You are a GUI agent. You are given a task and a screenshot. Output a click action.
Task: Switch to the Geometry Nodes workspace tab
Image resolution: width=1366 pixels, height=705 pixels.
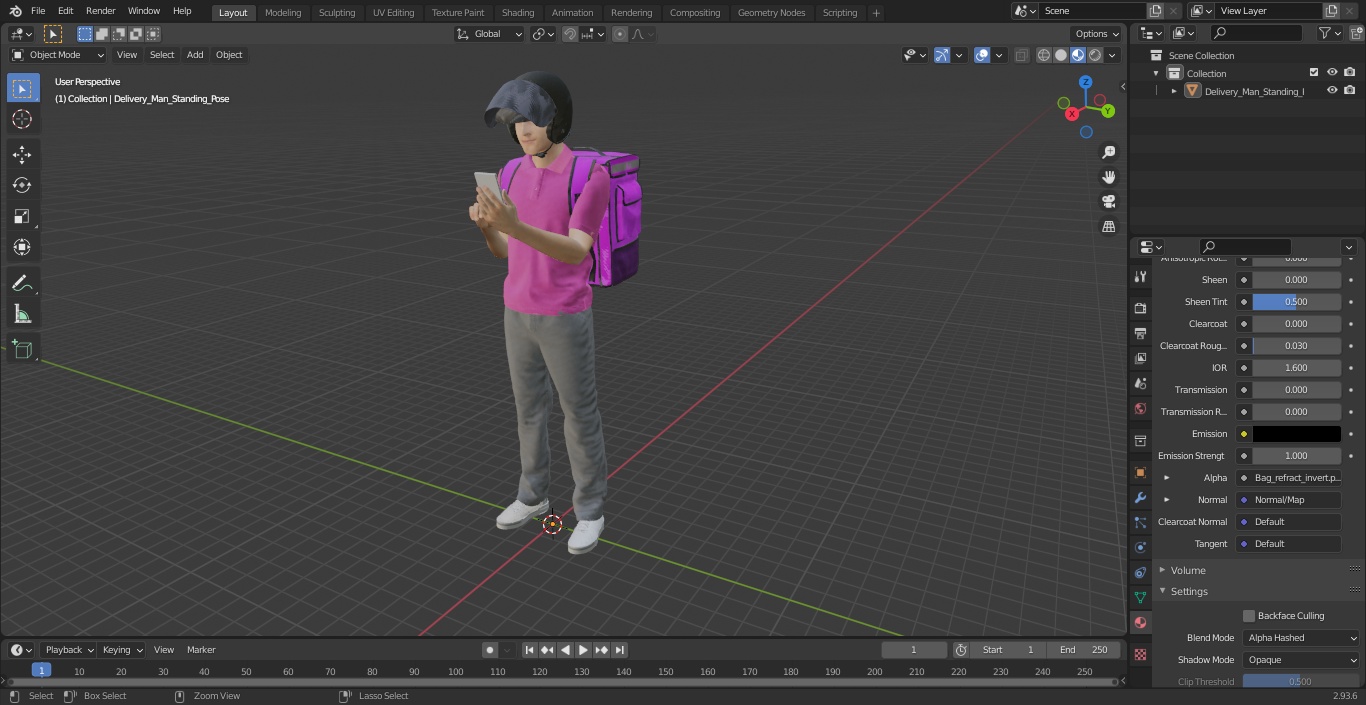pyautogui.click(x=771, y=13)
